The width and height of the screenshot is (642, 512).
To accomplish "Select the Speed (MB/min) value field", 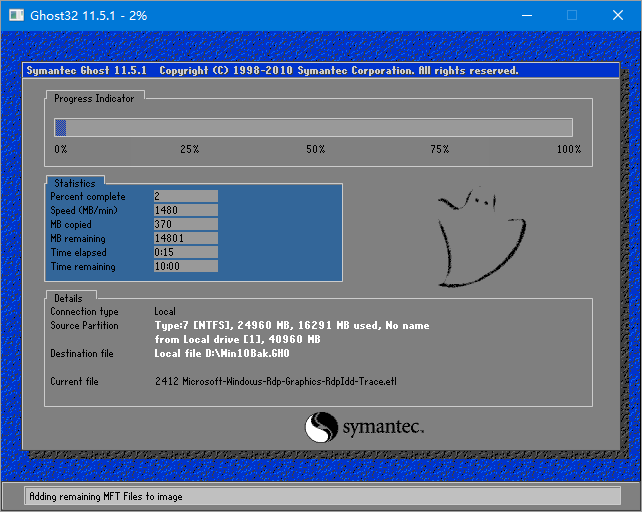I will point(185,211).
